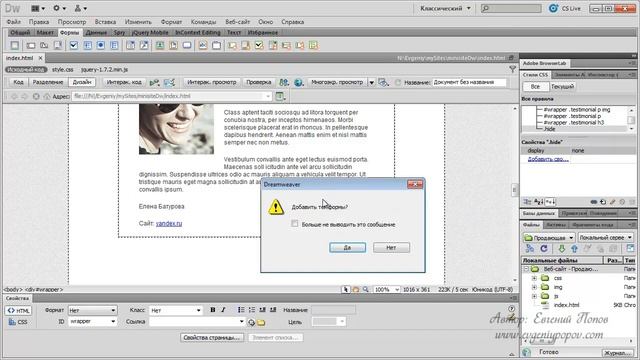Click the attach style sheet chain icon
Image resolution: width=640 pixels, height=360 pixels.
[x=594, y=202]
